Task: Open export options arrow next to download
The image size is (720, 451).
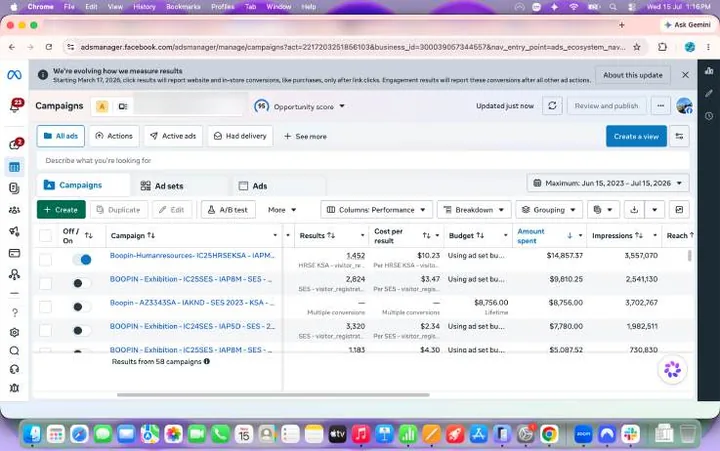Action: click(654, 210)
